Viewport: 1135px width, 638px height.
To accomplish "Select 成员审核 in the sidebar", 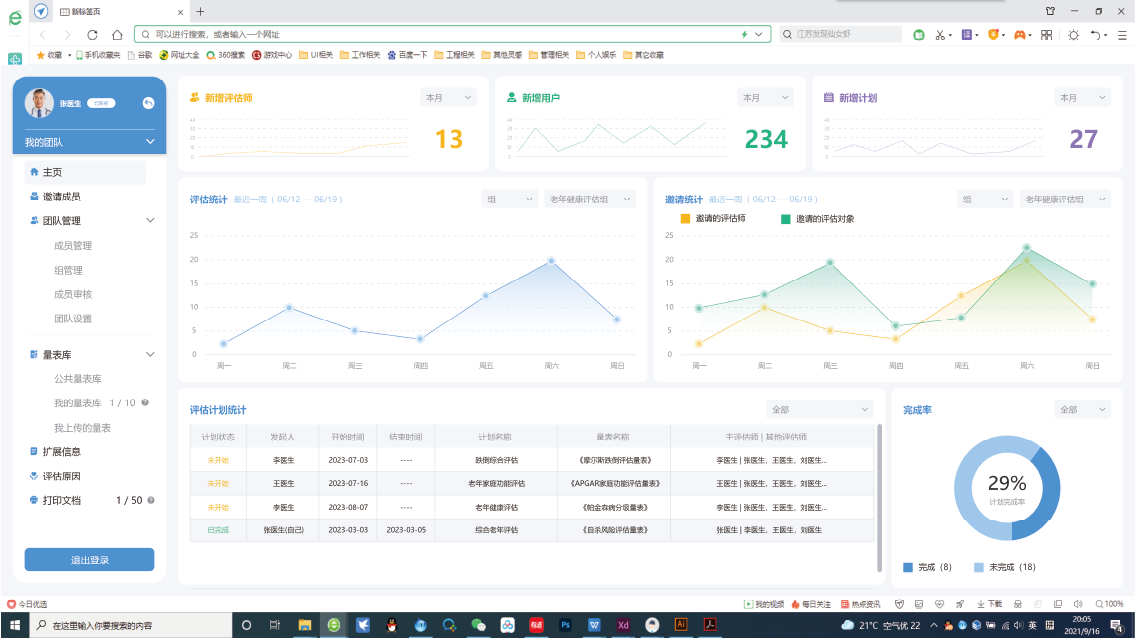I will [73, 294].
